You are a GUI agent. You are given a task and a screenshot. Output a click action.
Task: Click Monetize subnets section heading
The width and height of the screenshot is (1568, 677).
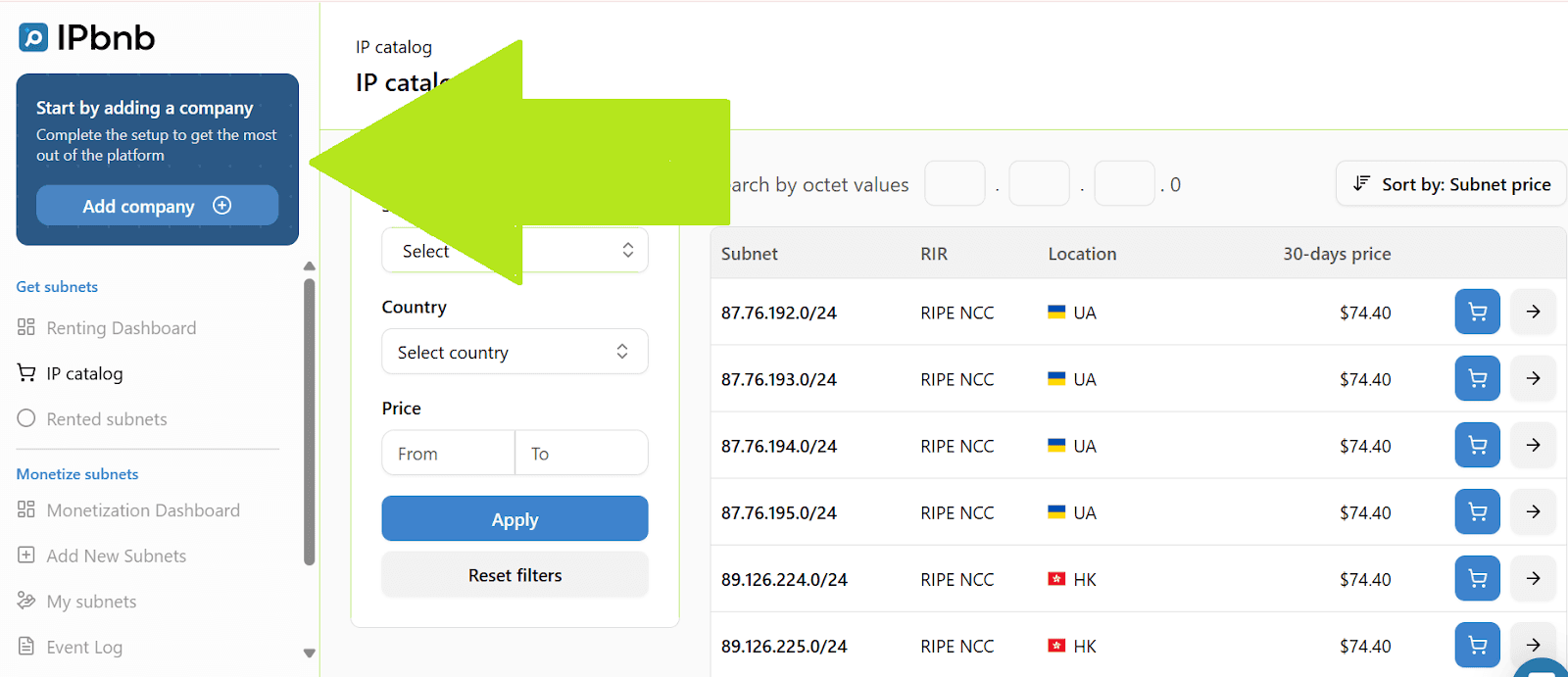point(77,474)
